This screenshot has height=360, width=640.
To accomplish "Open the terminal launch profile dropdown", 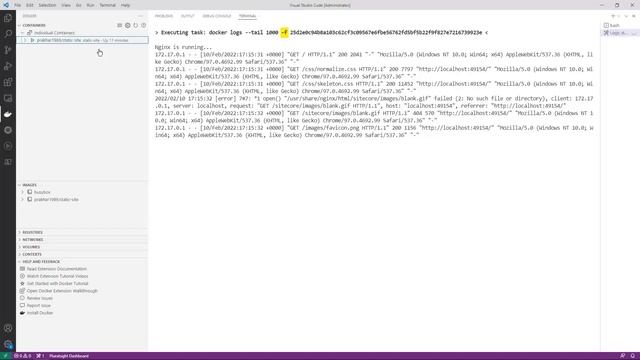I will click(619, 16).
